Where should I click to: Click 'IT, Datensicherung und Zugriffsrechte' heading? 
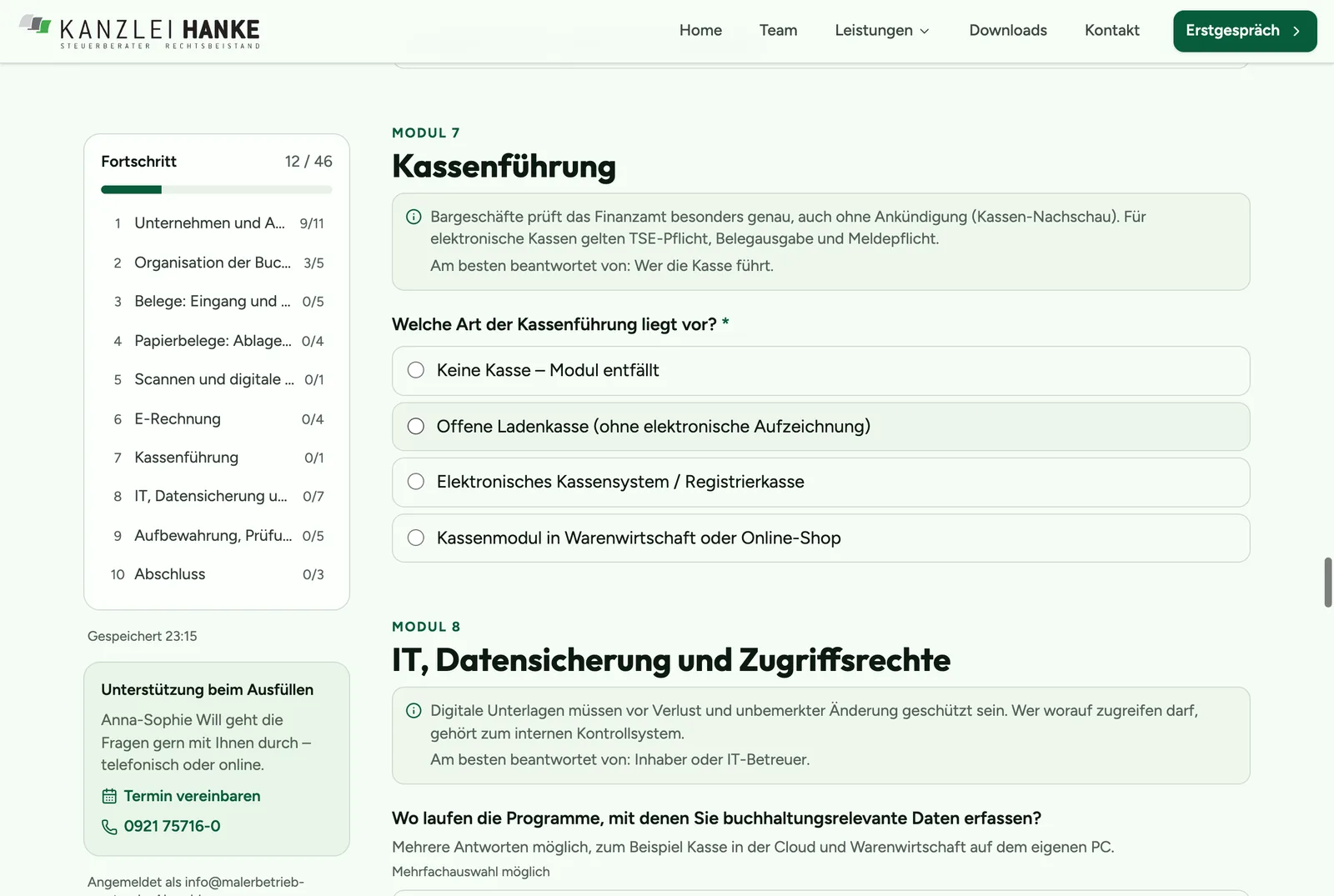pyautogui.click(x=671, y=660)
